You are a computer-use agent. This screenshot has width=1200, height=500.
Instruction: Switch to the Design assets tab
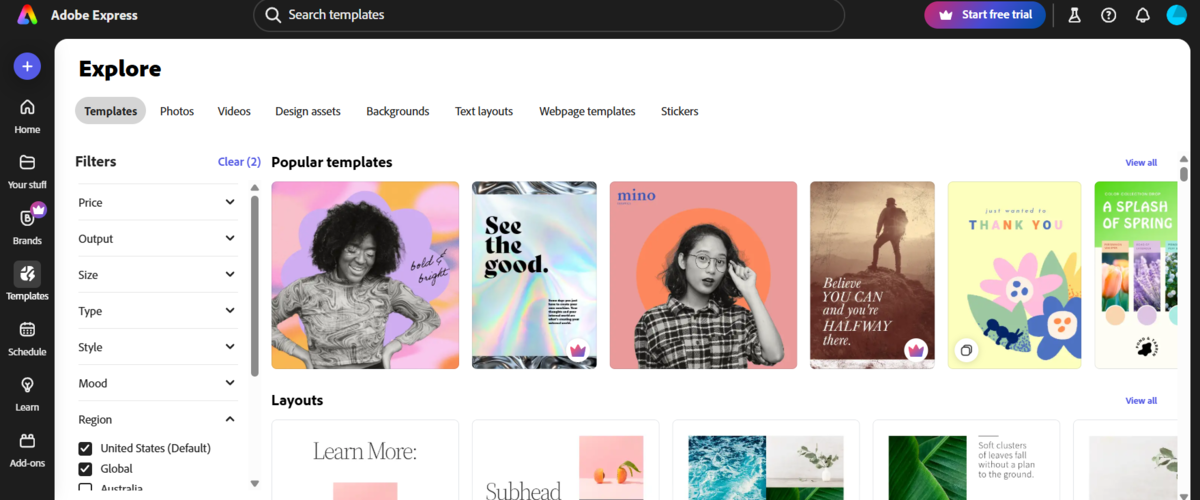tap(307, 111)
